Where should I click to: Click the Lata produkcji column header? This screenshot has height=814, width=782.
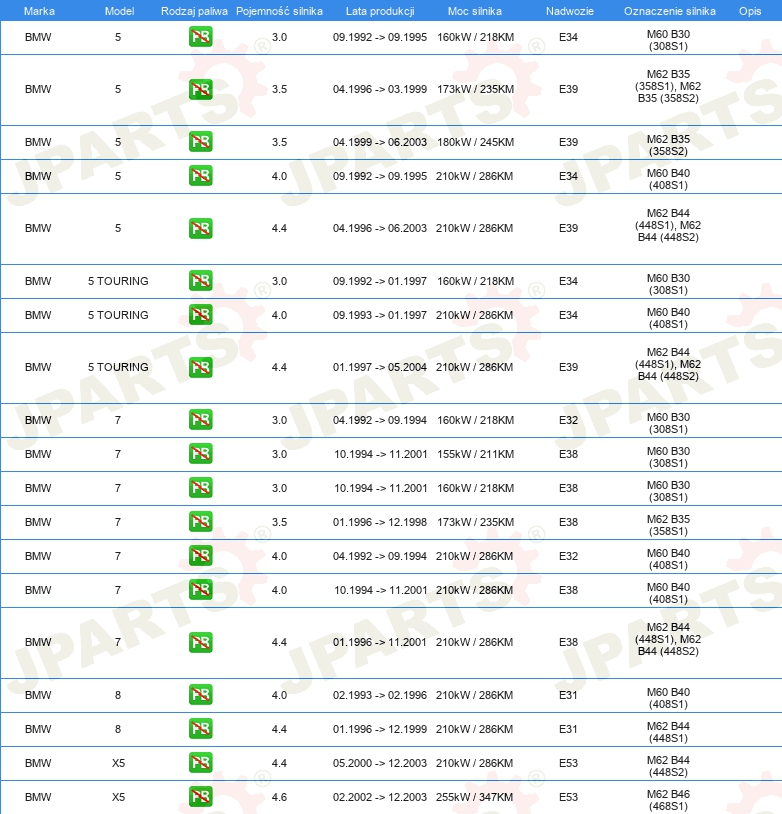(x=380, y=11)
